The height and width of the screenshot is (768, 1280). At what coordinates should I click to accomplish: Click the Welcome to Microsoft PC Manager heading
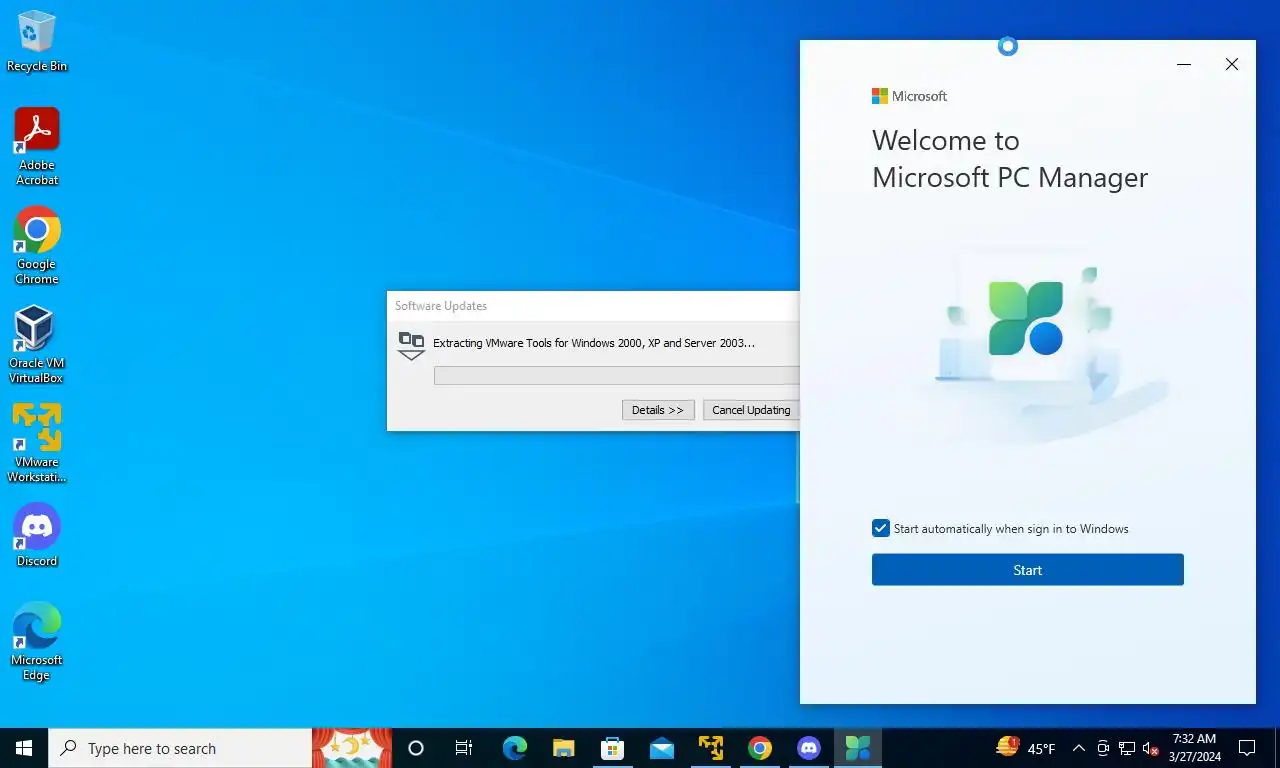coord(1010,159)
